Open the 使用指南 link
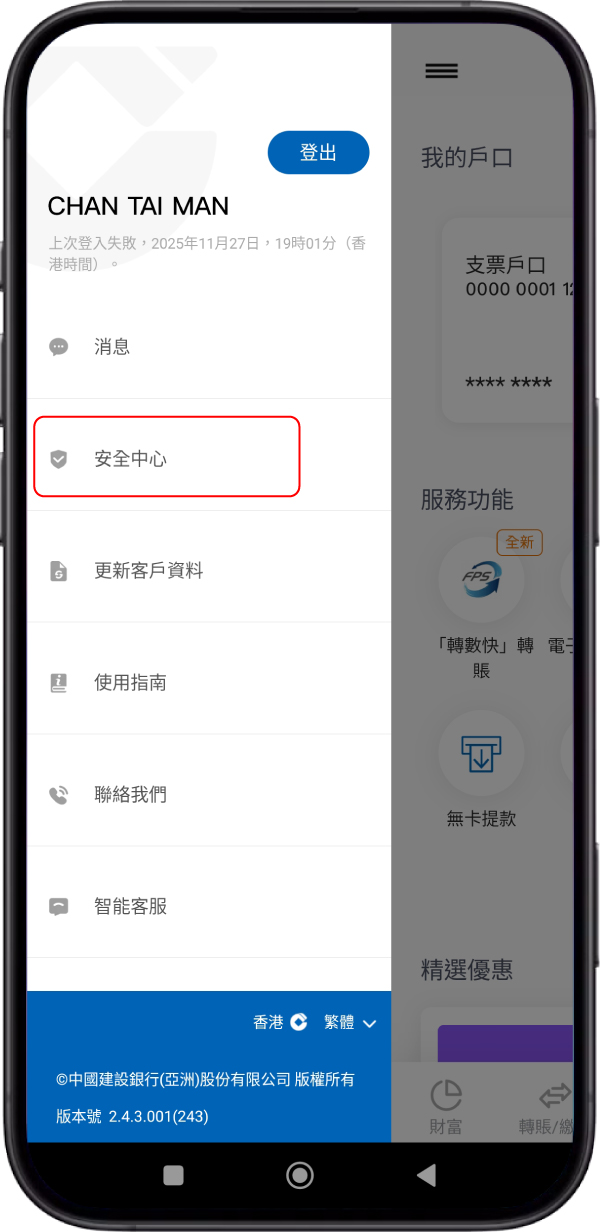 130,683
